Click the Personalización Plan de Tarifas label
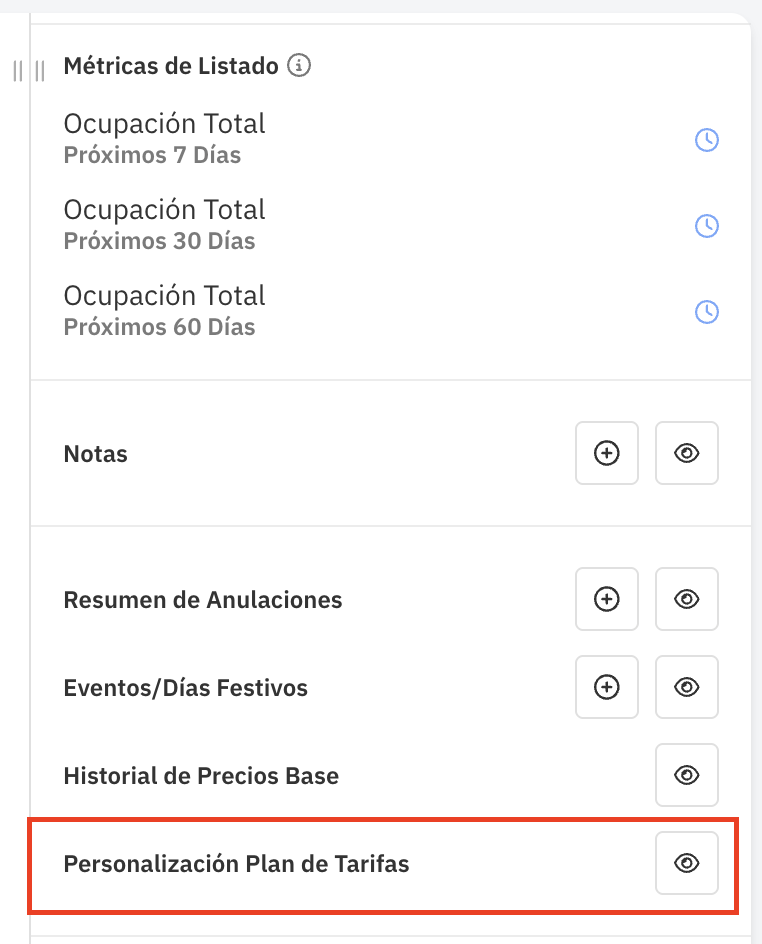This screenshot has width=762, height=944. pos(237,864)
